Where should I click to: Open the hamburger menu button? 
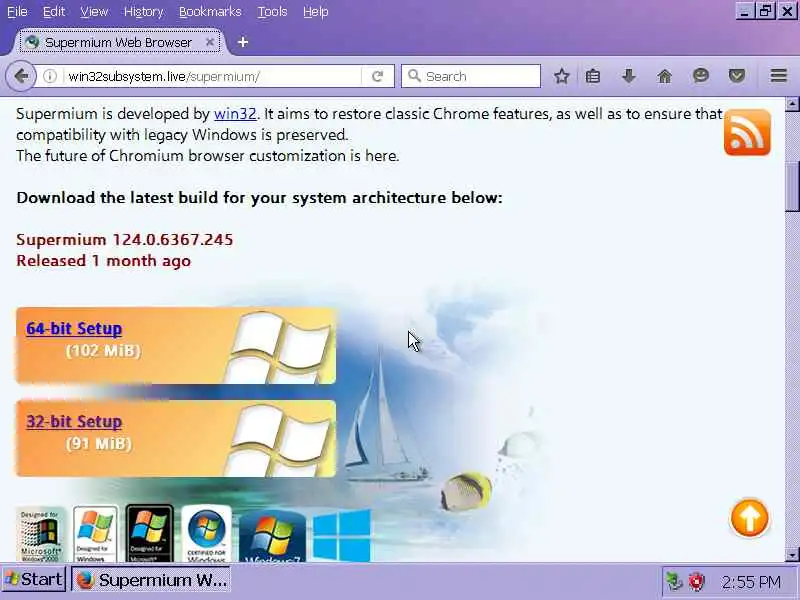[779, 76]
